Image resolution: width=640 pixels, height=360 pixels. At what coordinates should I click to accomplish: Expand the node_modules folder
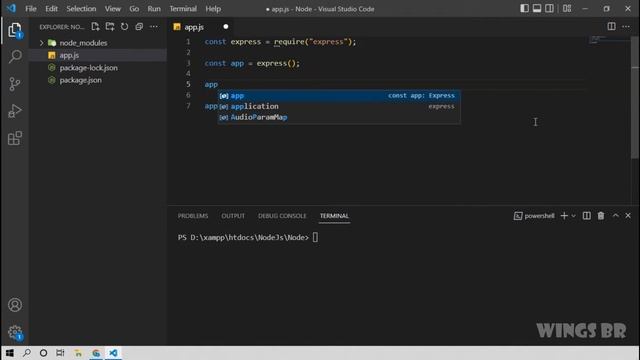(42, 43)
